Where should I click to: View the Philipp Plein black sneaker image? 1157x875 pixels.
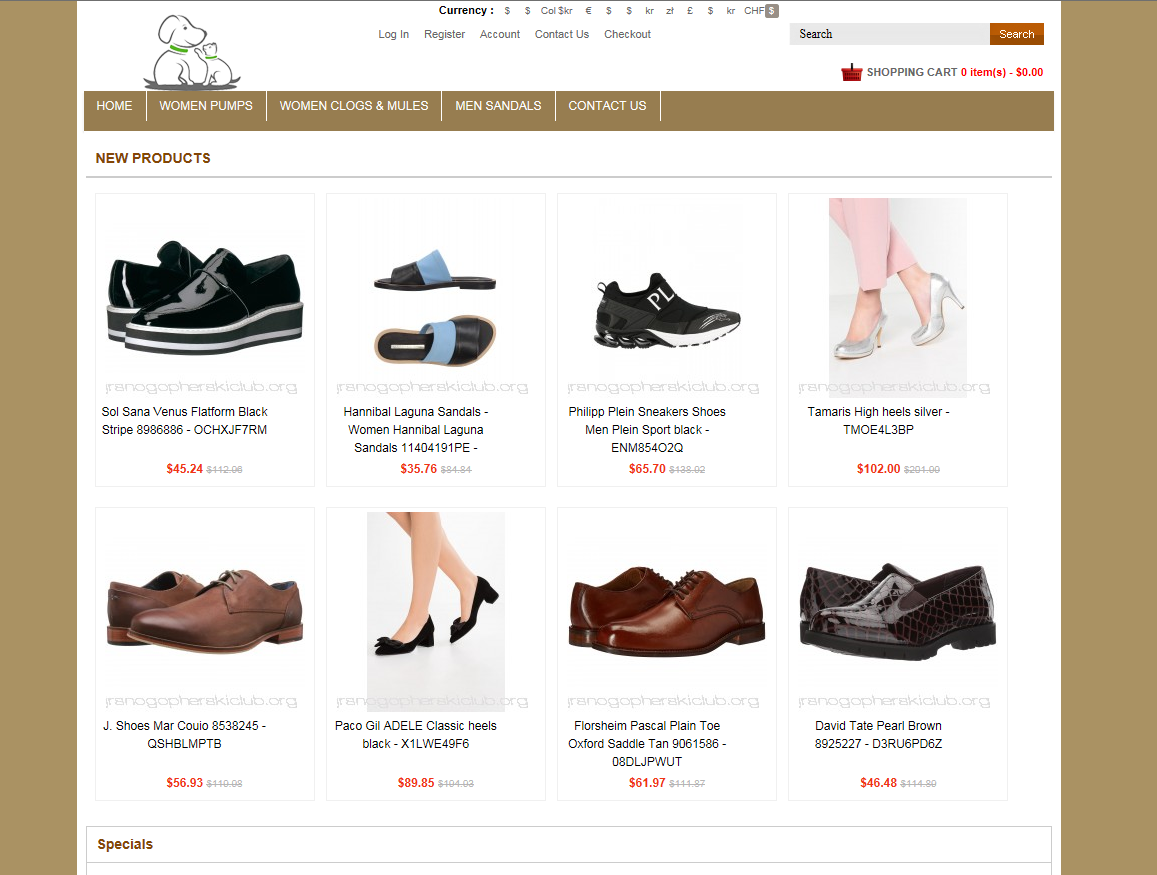tap(666, 298)
